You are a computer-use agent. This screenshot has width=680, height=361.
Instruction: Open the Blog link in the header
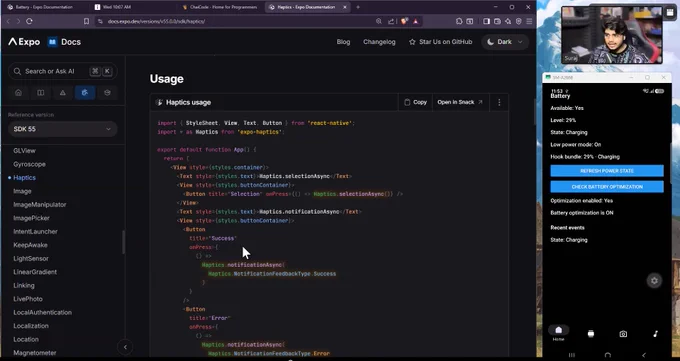343,42
